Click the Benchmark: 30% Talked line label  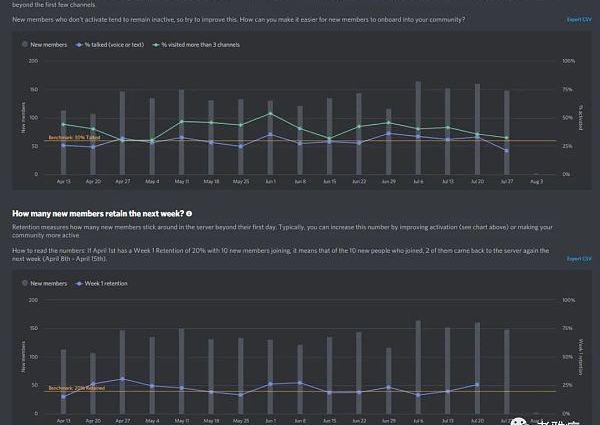coord(74,137)
